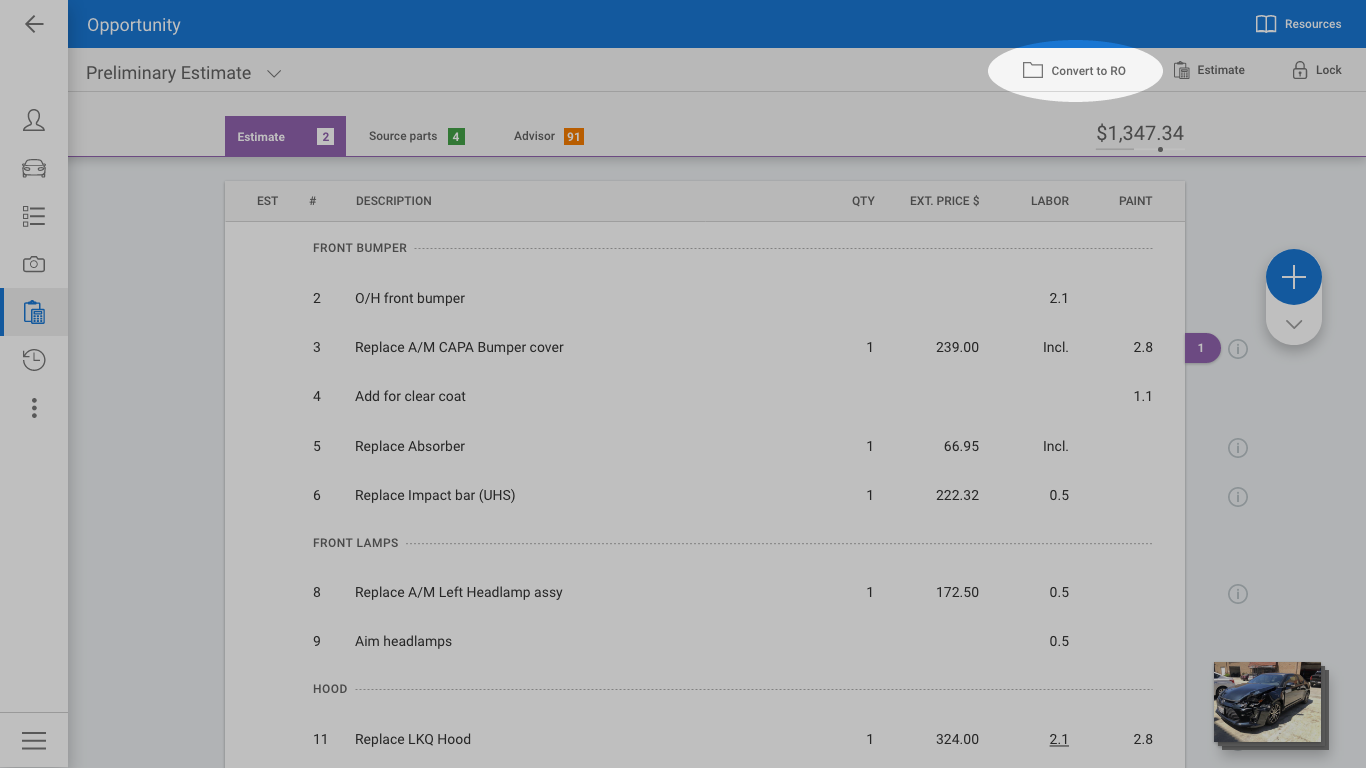
Task: Expand the Preliminary Estimate dropdown
Action: (274, 73)
